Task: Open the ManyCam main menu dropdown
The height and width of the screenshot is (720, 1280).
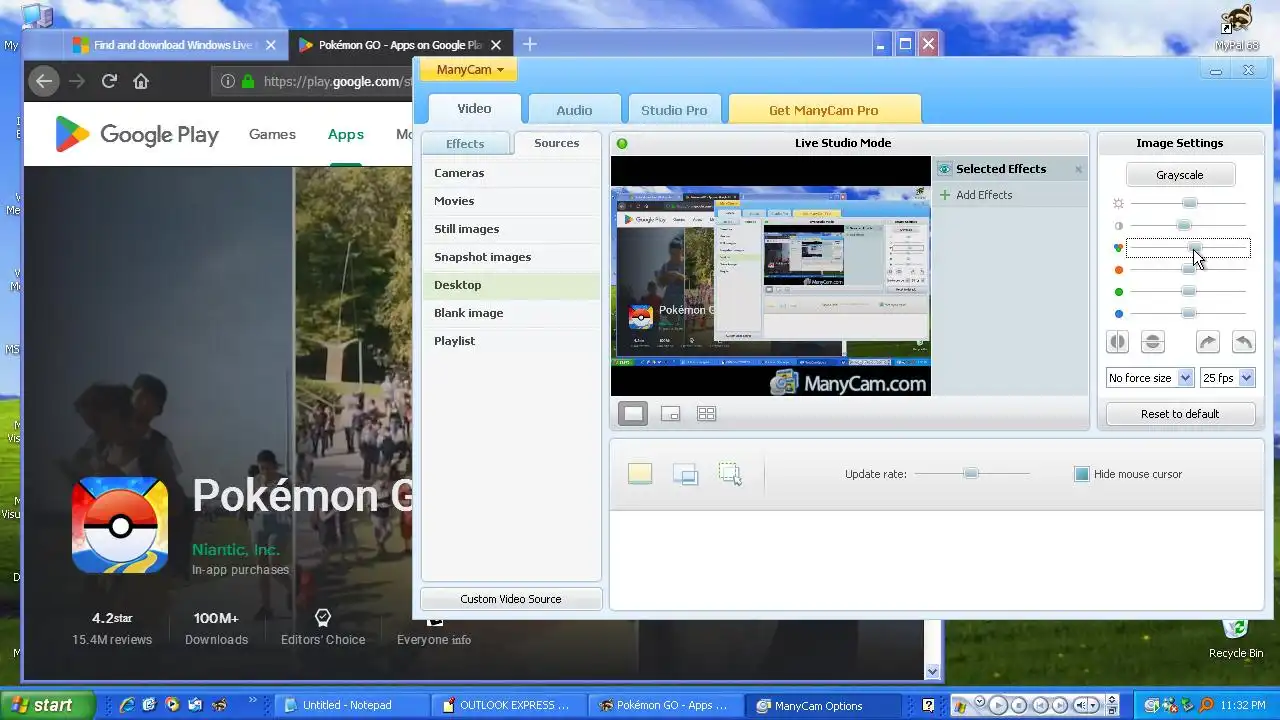Action: [x=469, y=69]
